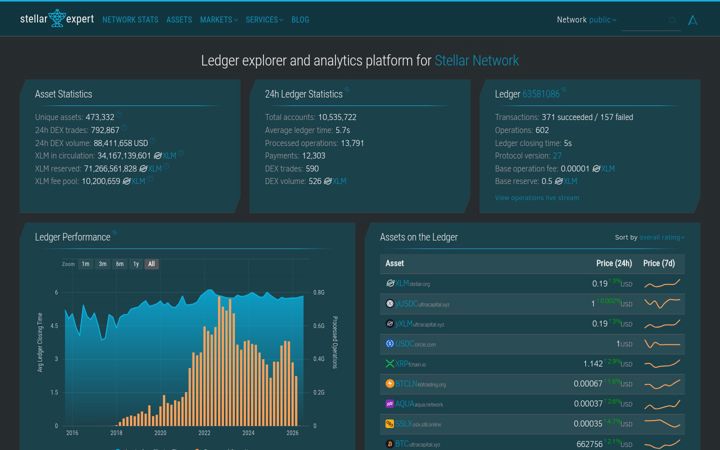Open the XRP asset link

tap(411, 364)
